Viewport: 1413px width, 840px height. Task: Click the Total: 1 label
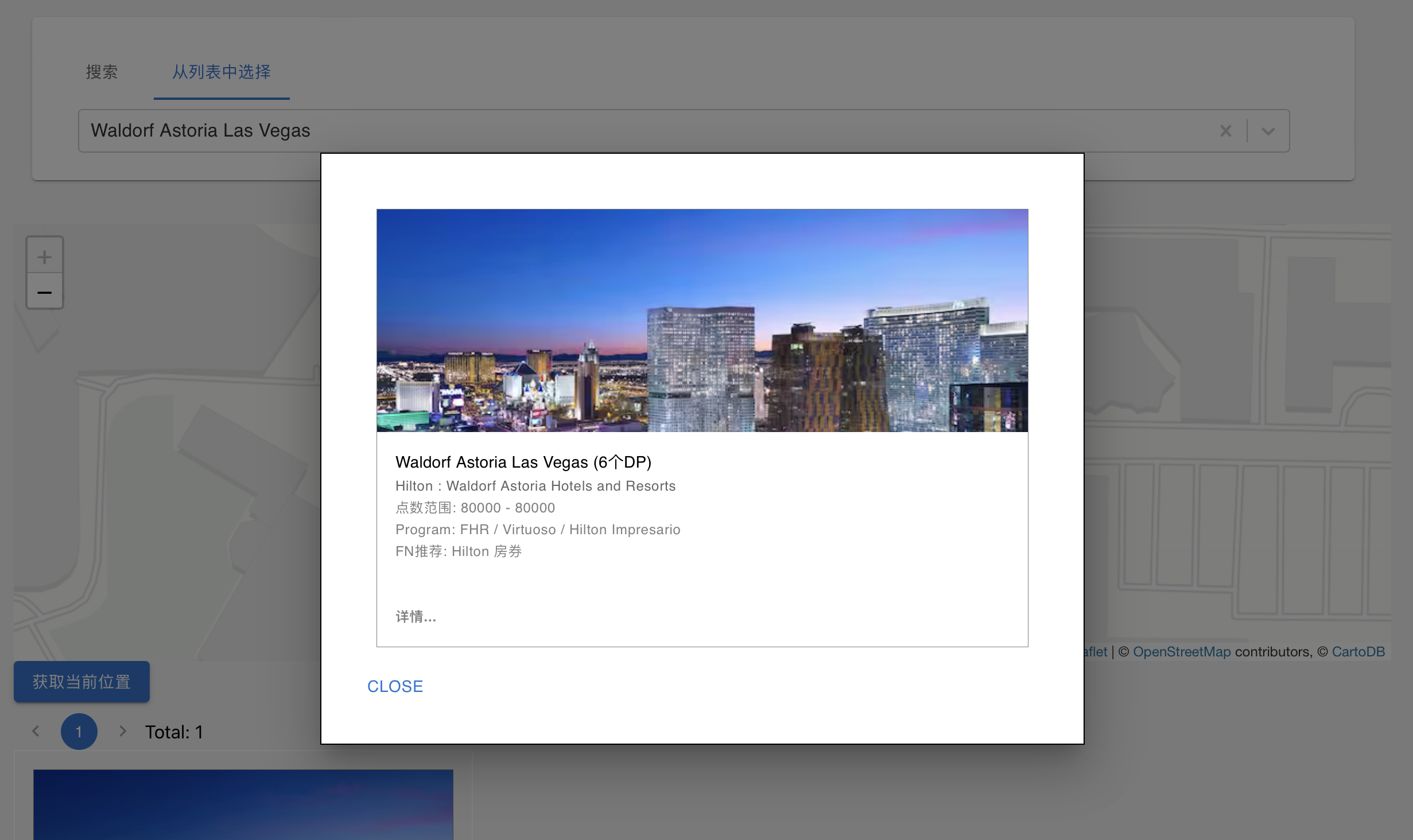174,732
